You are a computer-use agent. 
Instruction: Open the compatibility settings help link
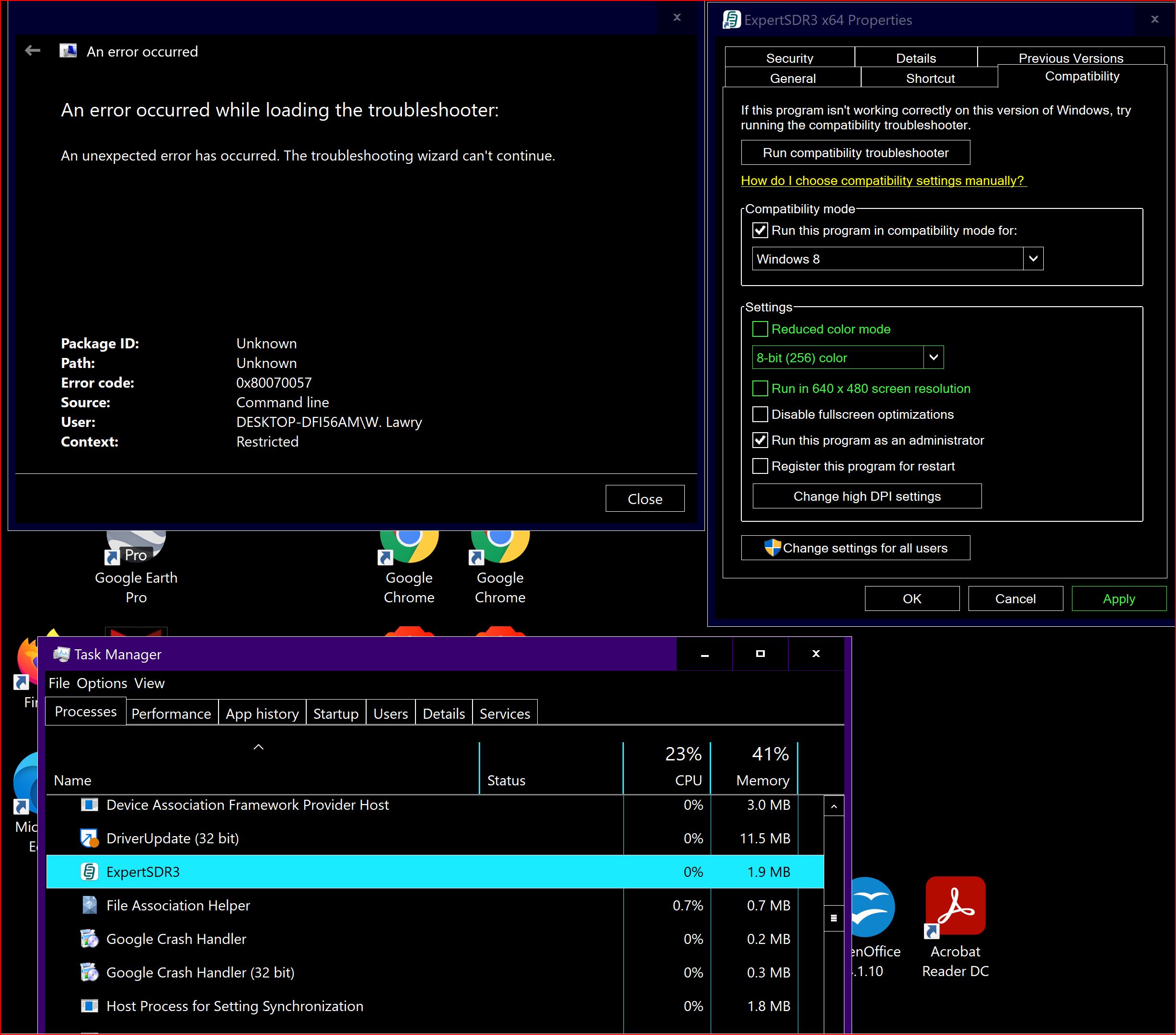pos(883,181)
